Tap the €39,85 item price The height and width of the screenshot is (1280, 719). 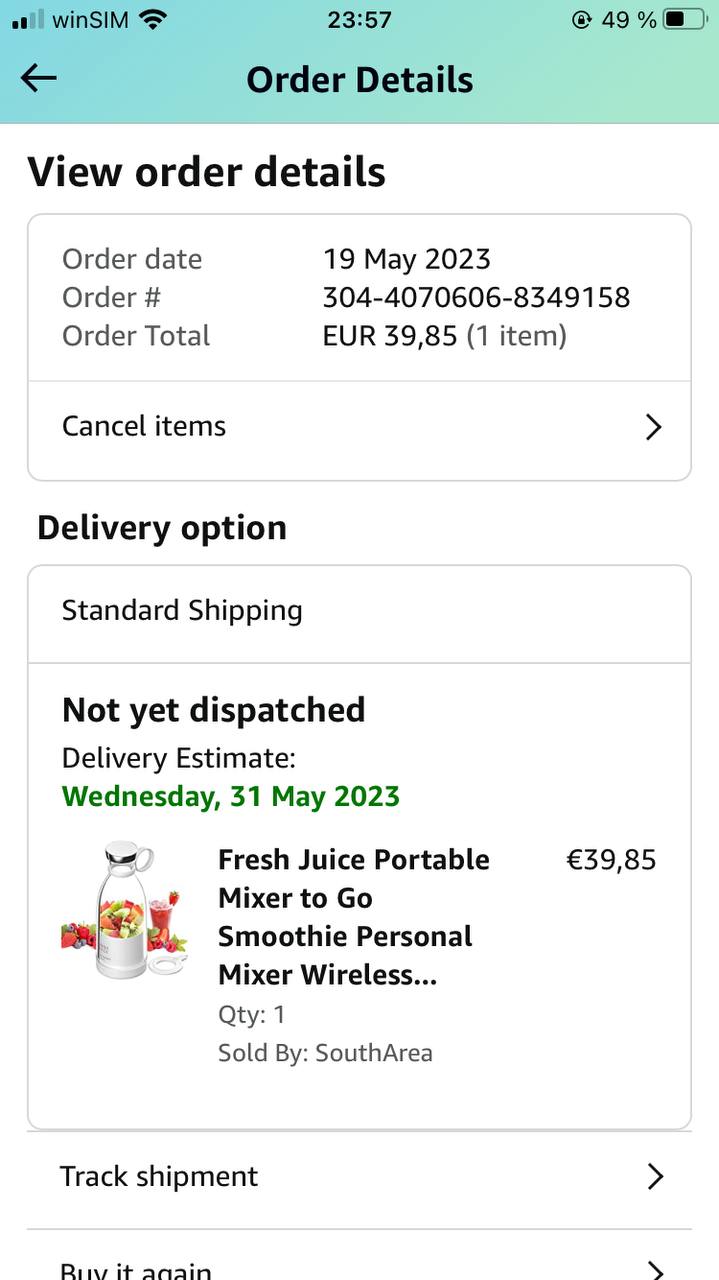point(611,860)
